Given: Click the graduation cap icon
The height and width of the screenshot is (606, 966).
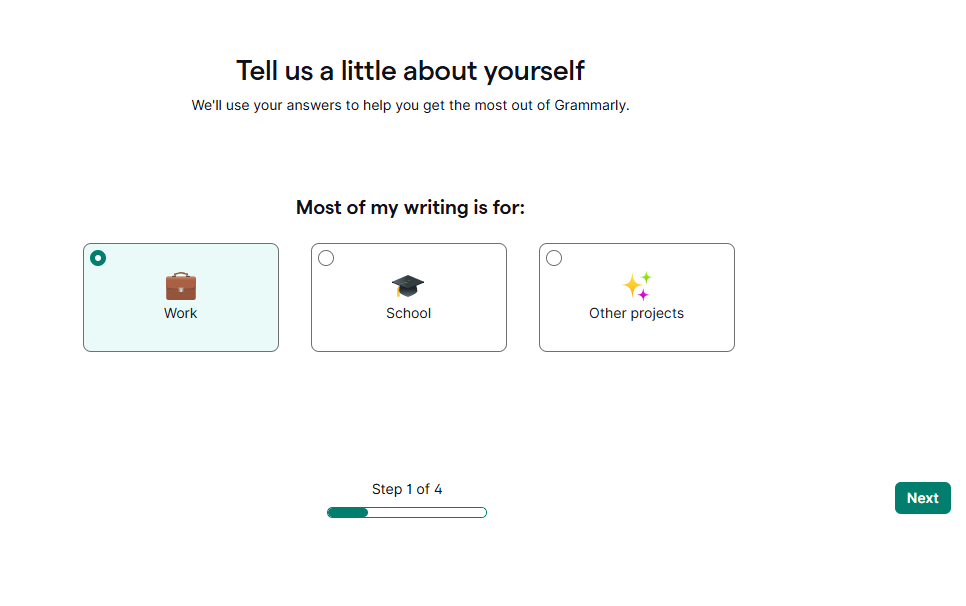Looking at the screenshot, I should tap(408, 287).
